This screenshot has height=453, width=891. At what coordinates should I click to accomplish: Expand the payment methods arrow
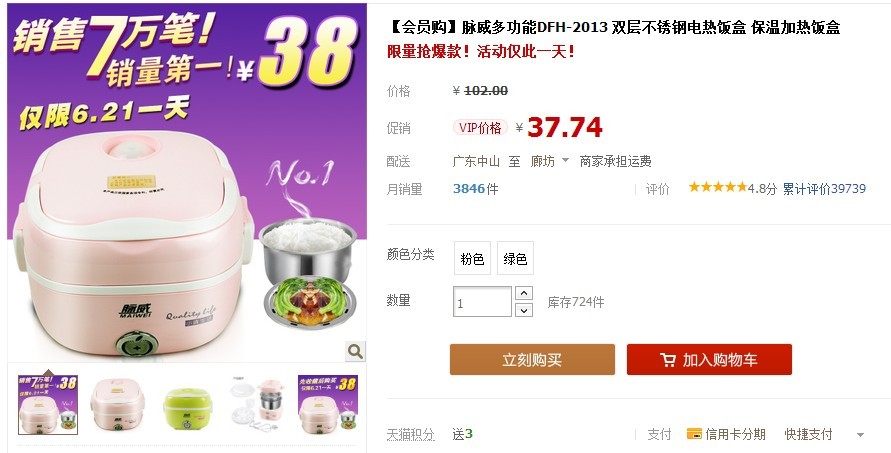coord(860,435)
